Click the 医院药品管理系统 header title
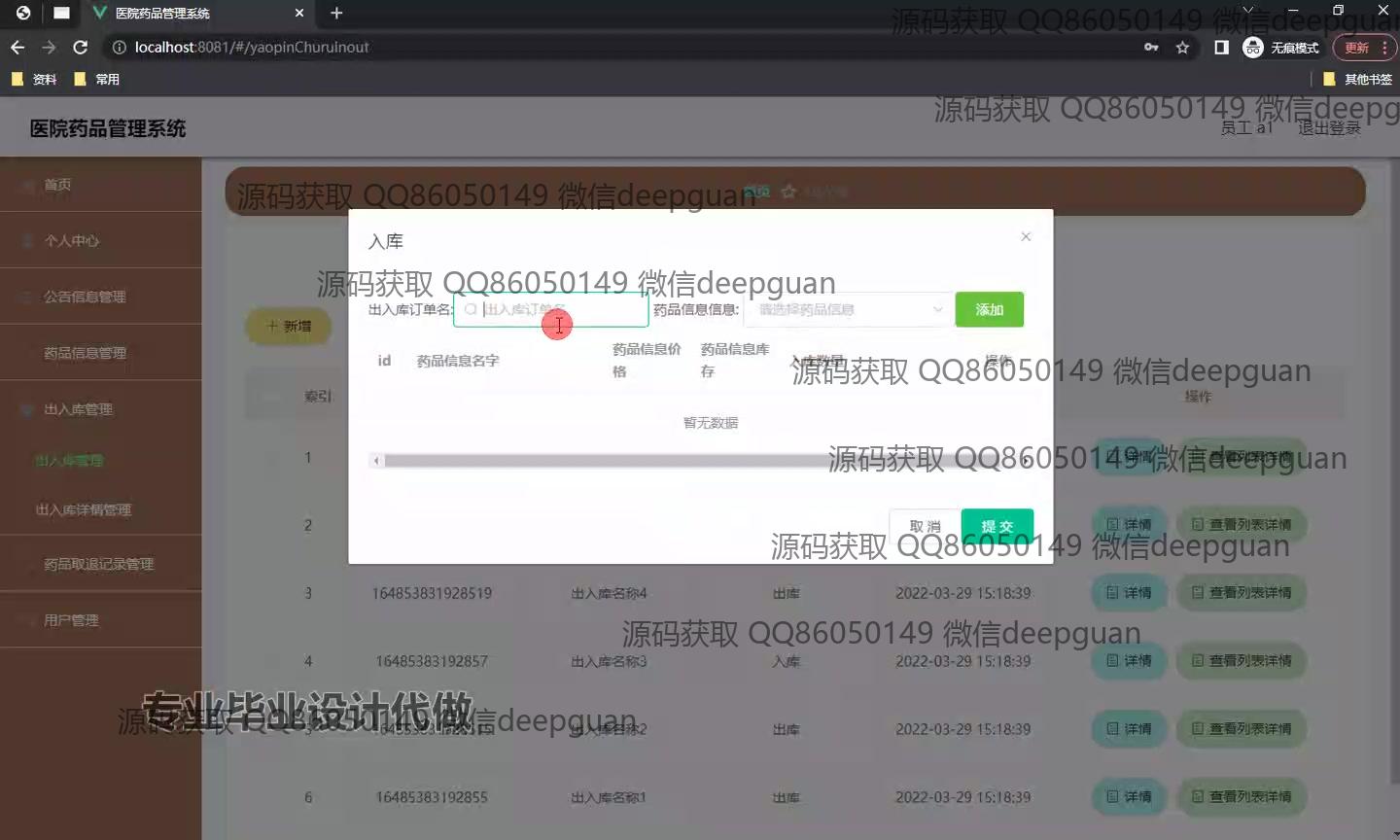Viewport: 1400px width, 840px height. [x=108, y=128]
